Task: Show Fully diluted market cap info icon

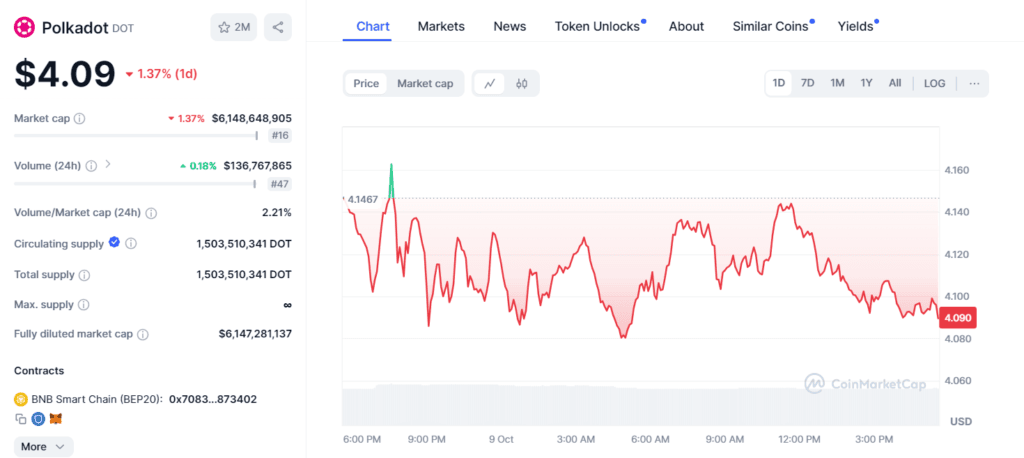Action: [x=142, y=335]
